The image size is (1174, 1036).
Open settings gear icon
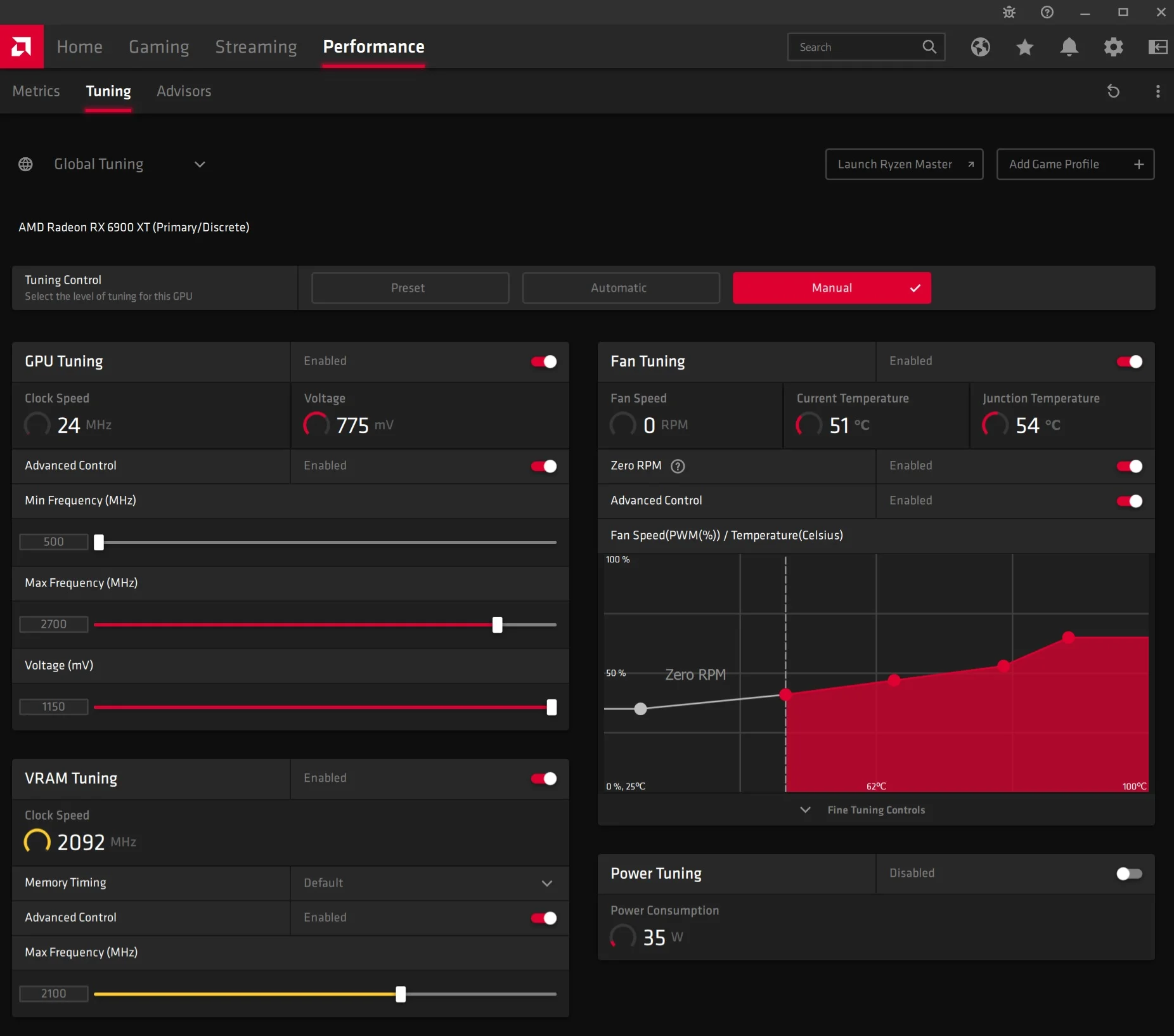[1114, 47]
